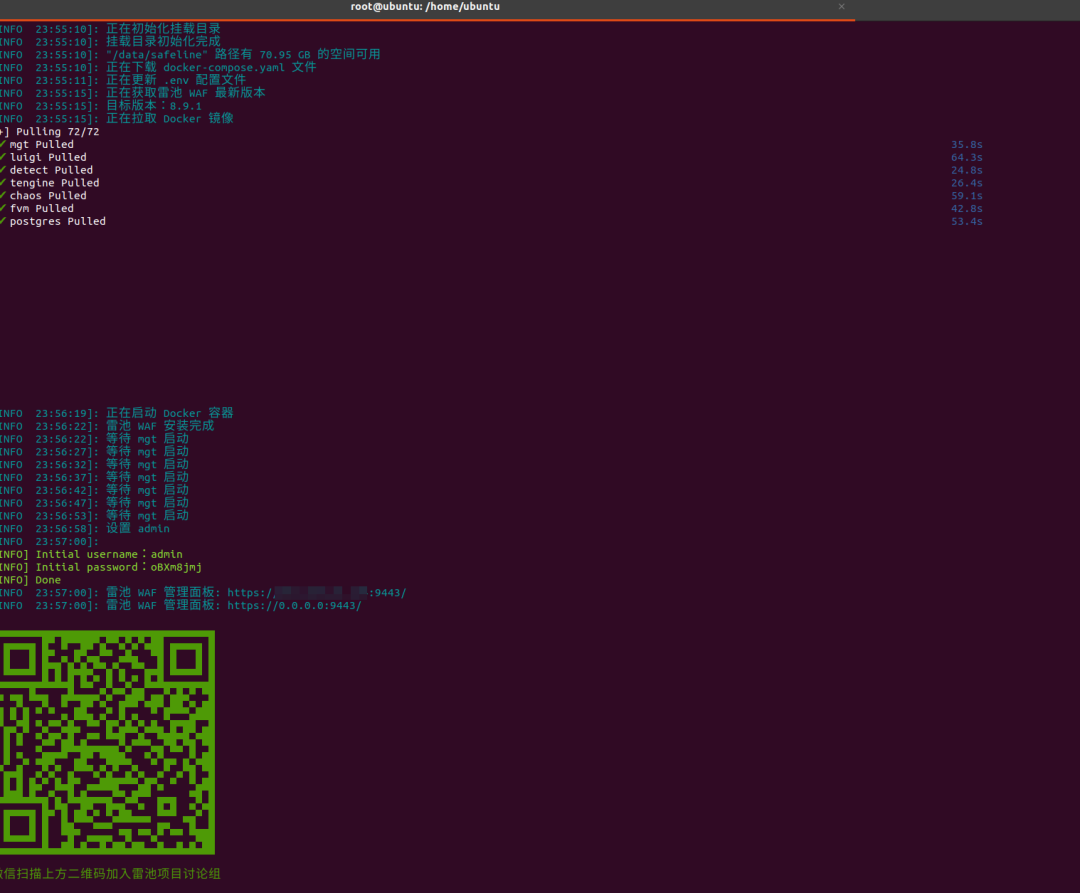Click the 'chaos Pulled' line
The width and height of the screenshot is (1080, 893).
point(43,196)
